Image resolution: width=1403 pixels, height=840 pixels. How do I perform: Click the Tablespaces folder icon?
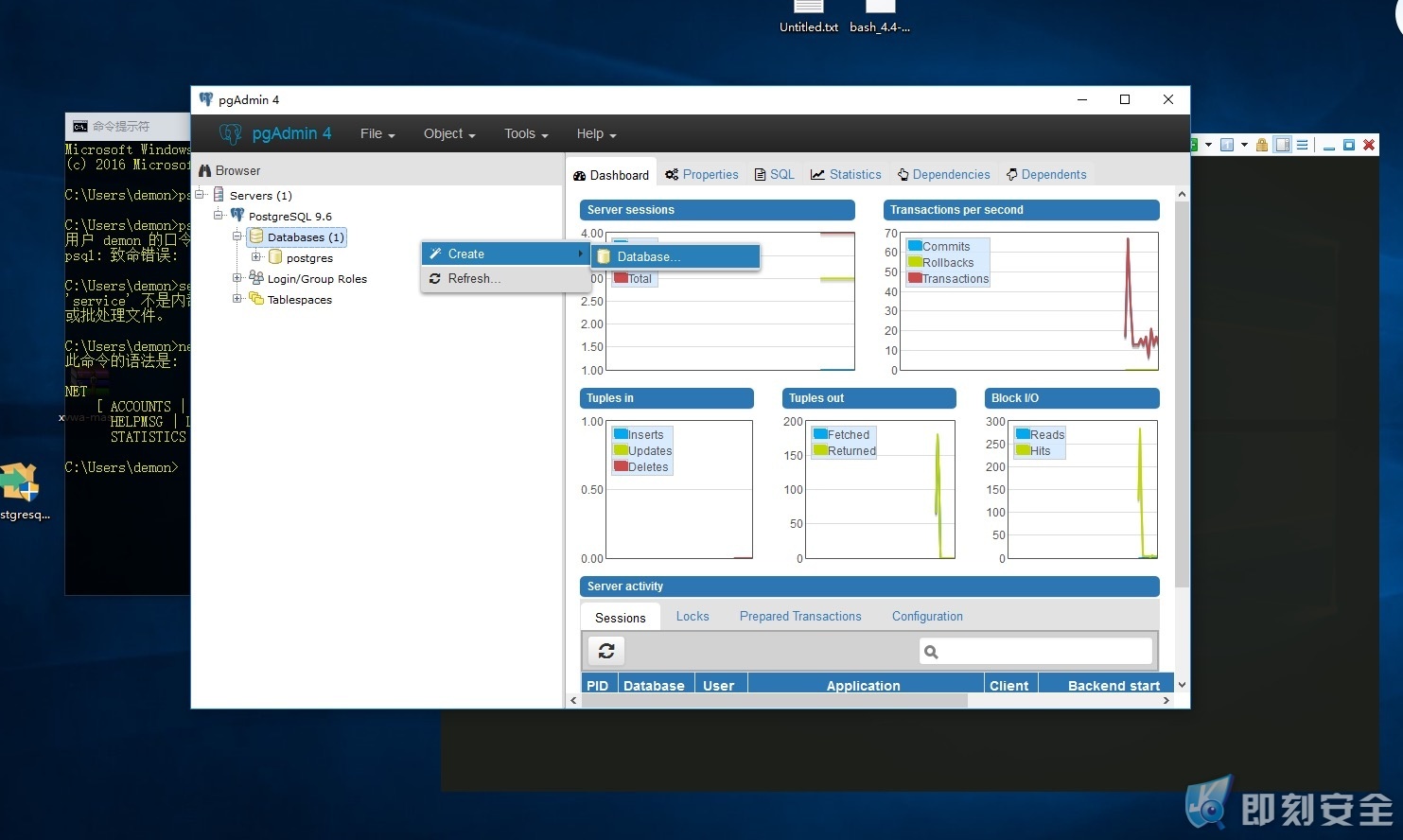(256, 299)
